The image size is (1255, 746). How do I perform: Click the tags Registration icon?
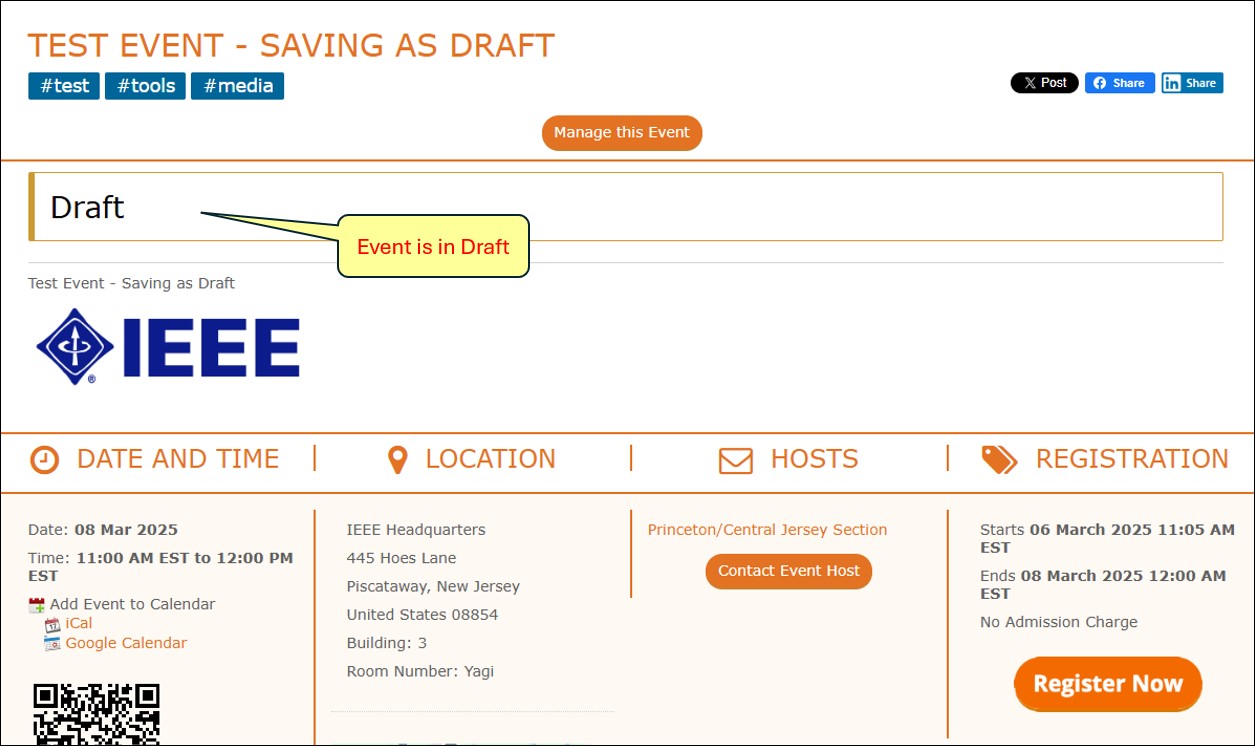click(x=999, y=460)
